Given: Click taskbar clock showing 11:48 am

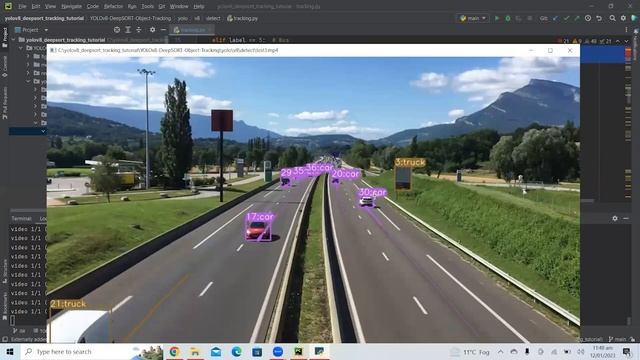Looking at the screenshot, I should click(x=602, y=351).
